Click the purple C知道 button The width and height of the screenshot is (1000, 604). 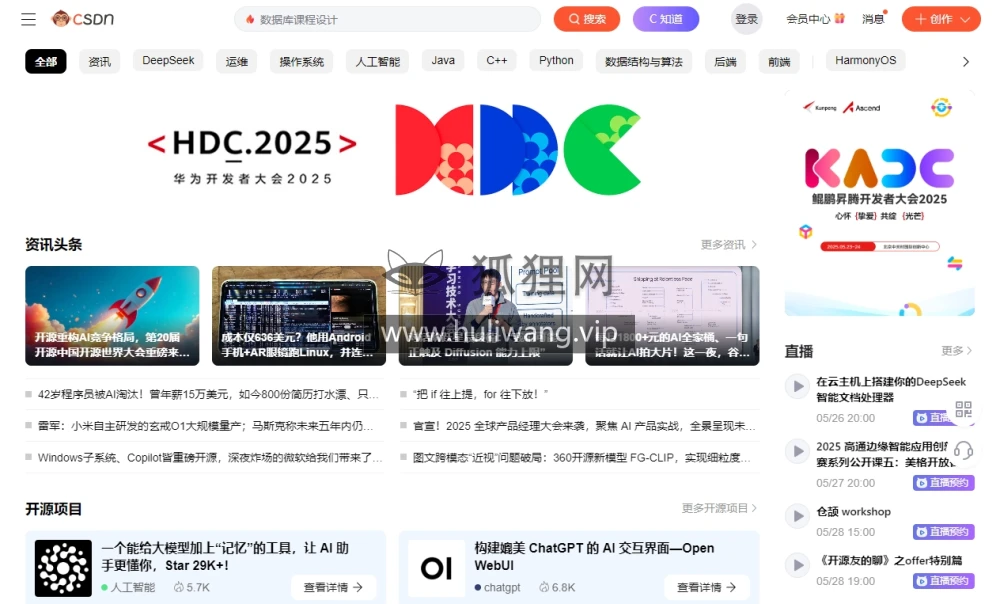(x=666, y=19)
